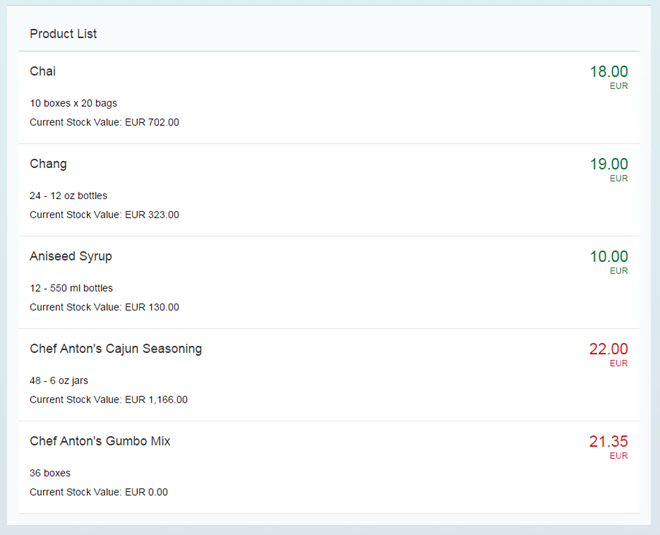
Task: Click Chai's 18.00 EUR price
Action: pos(608,72)
